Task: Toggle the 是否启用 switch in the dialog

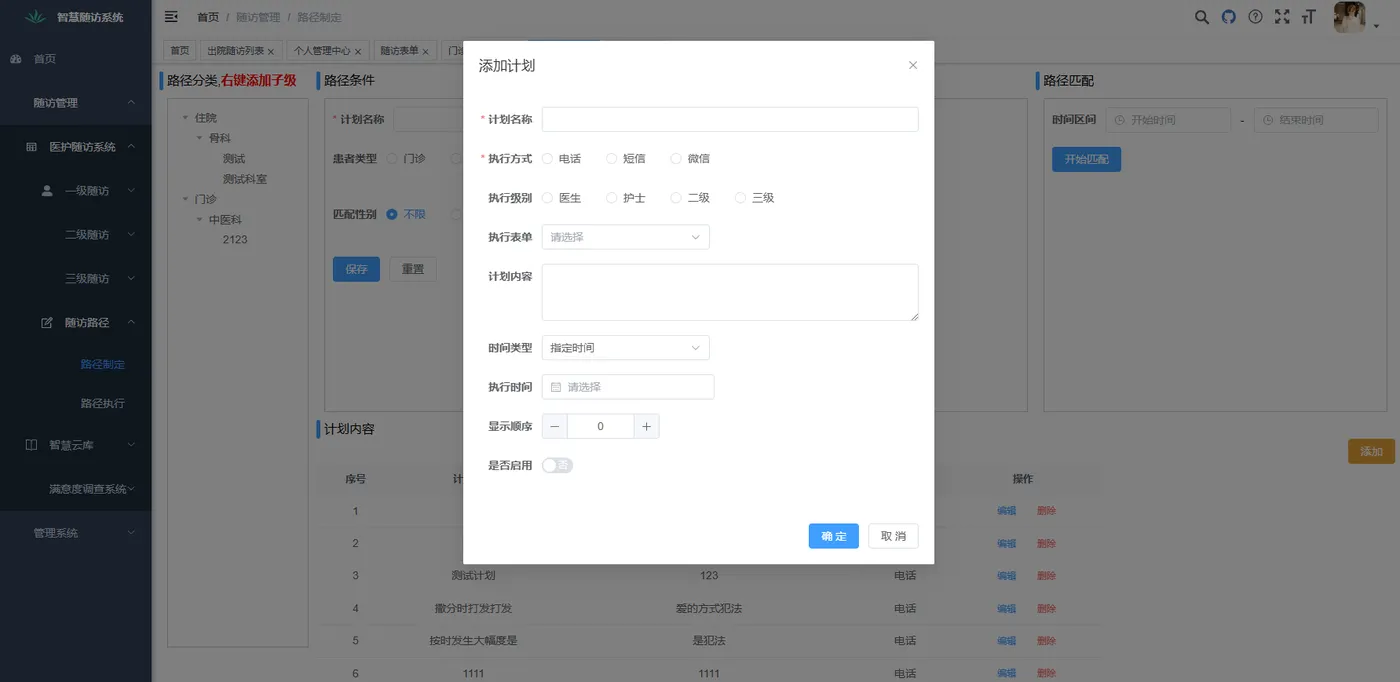Action: (557, 465)
